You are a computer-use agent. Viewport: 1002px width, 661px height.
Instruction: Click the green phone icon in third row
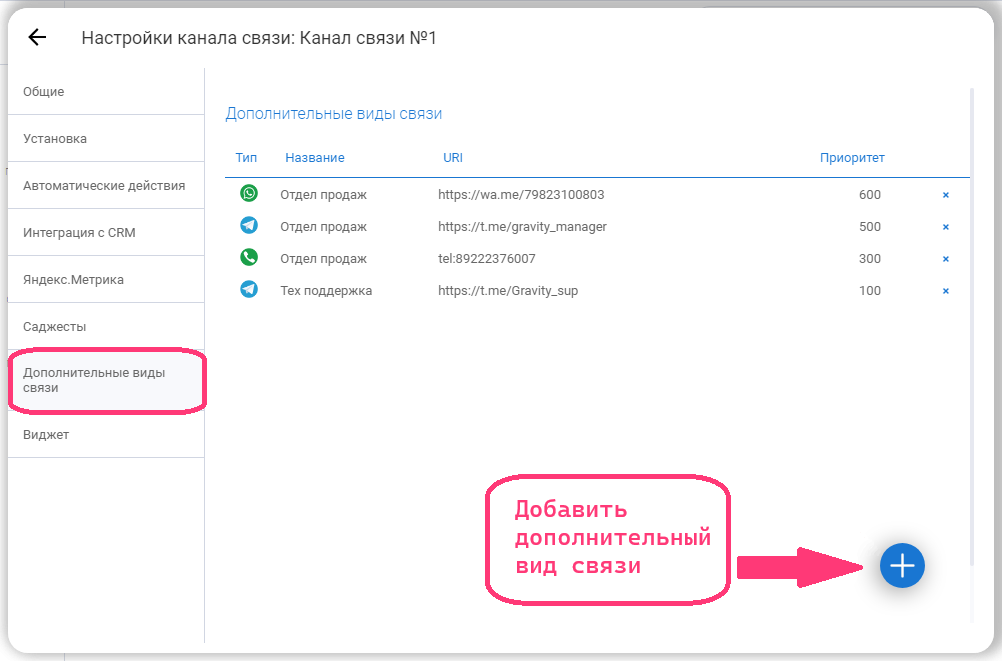(x=249, y=258)
